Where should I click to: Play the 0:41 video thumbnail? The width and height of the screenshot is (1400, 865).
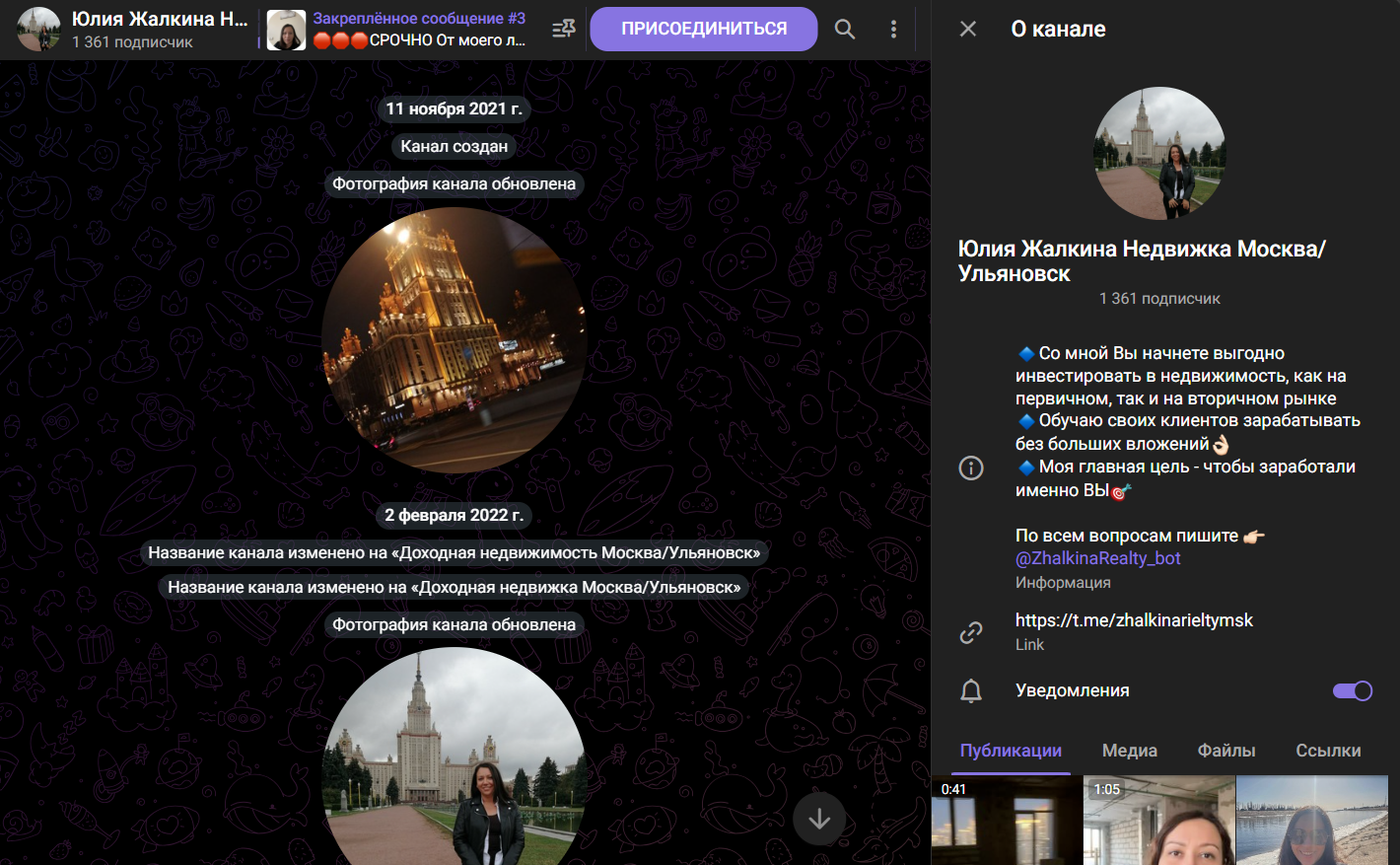coord(1006,821)
